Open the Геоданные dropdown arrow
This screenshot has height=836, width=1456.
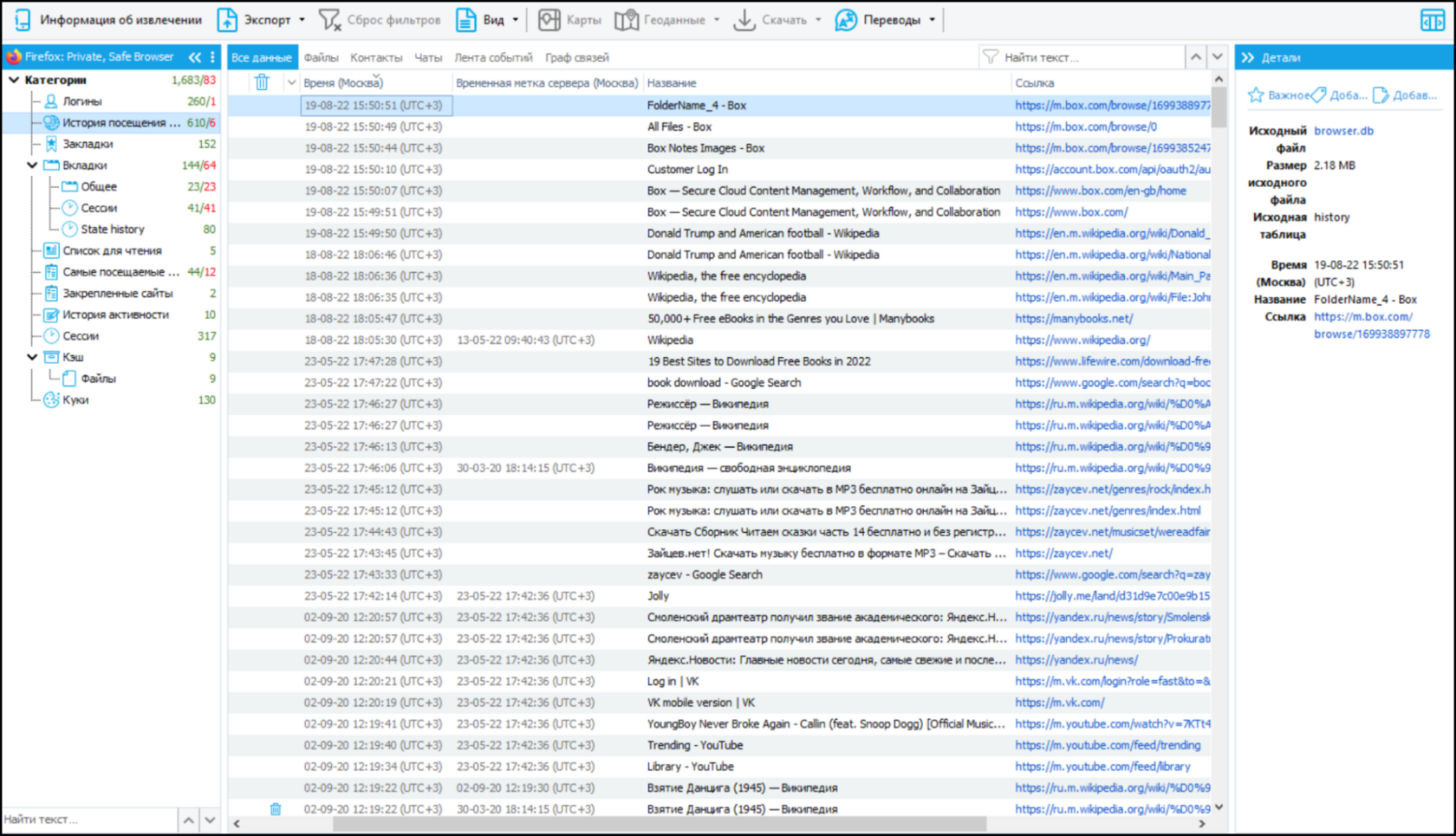tap(717, 20)
